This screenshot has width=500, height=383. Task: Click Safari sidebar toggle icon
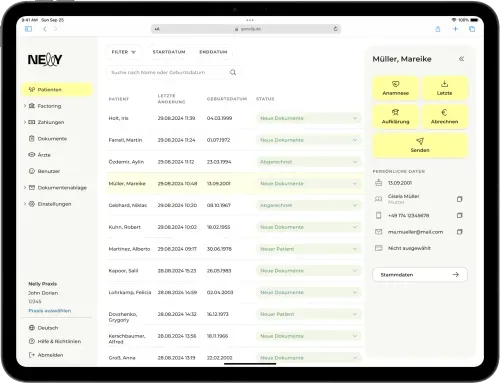click(29, 29)
